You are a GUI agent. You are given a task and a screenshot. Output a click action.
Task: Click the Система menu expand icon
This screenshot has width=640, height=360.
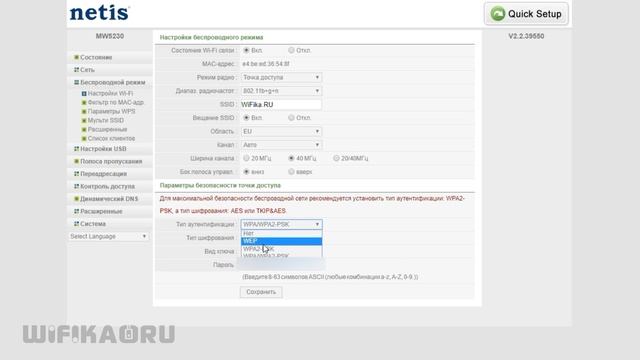(x=76, y=224)
